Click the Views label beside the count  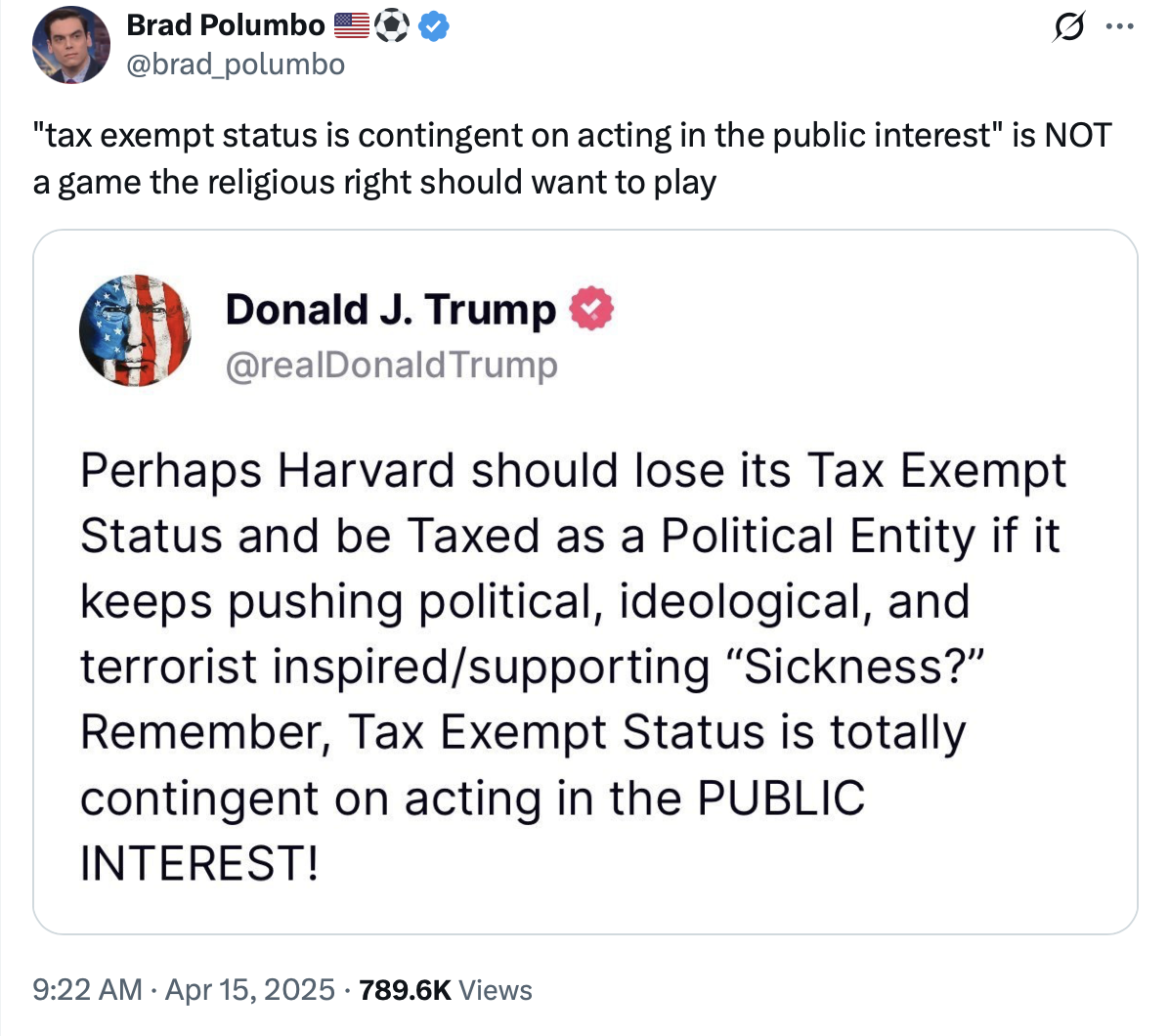click(x=495, y=990)
